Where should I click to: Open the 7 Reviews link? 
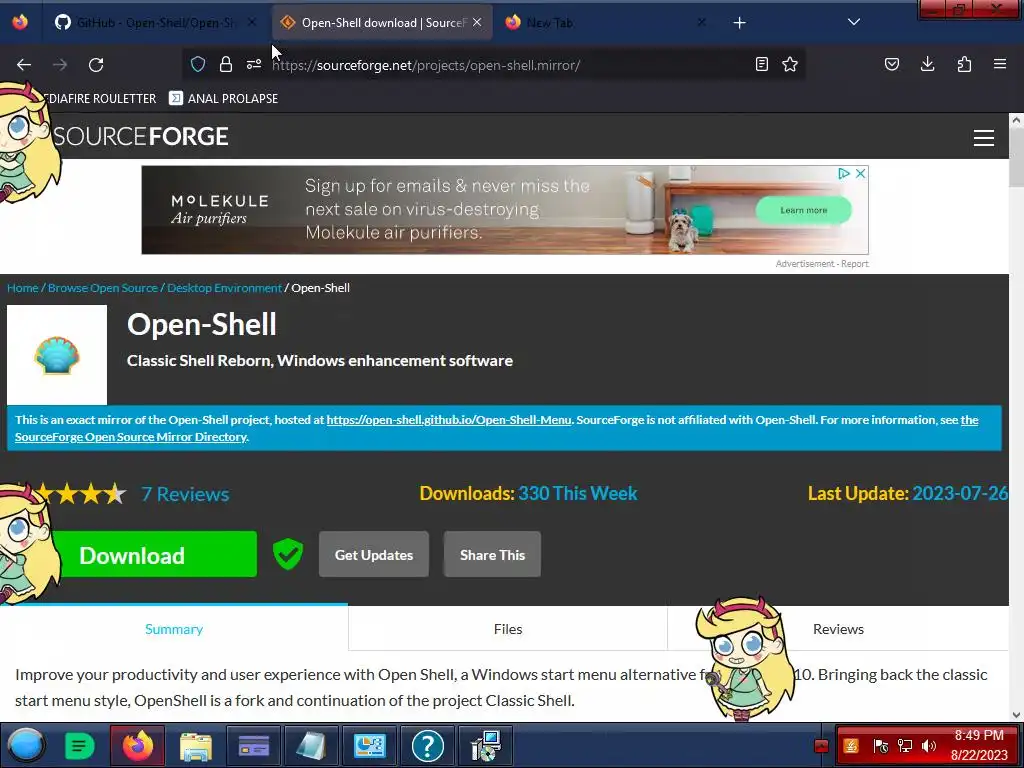point(185,494)
